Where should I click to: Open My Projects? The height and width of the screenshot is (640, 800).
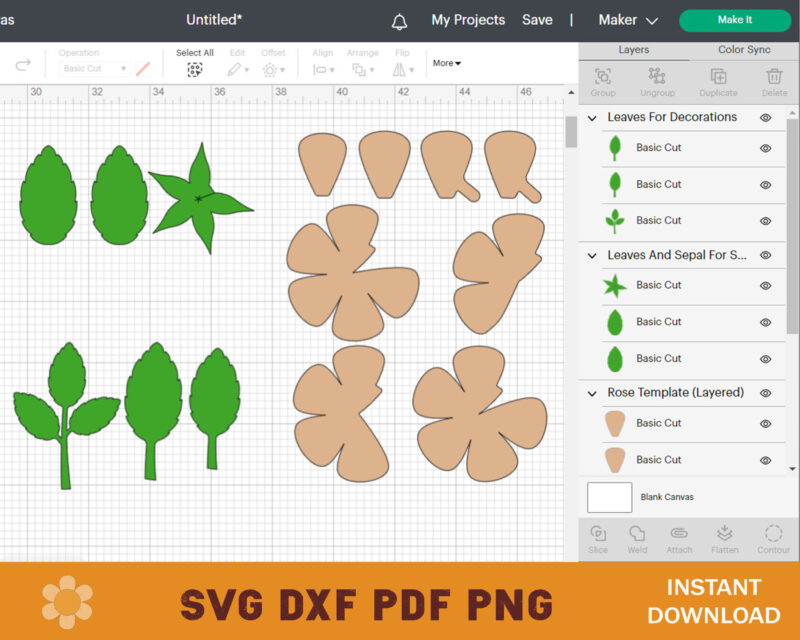pos(466,20)
